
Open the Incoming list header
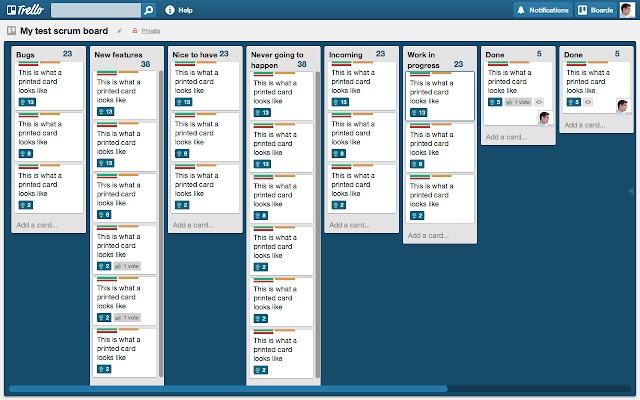point(346,54)
